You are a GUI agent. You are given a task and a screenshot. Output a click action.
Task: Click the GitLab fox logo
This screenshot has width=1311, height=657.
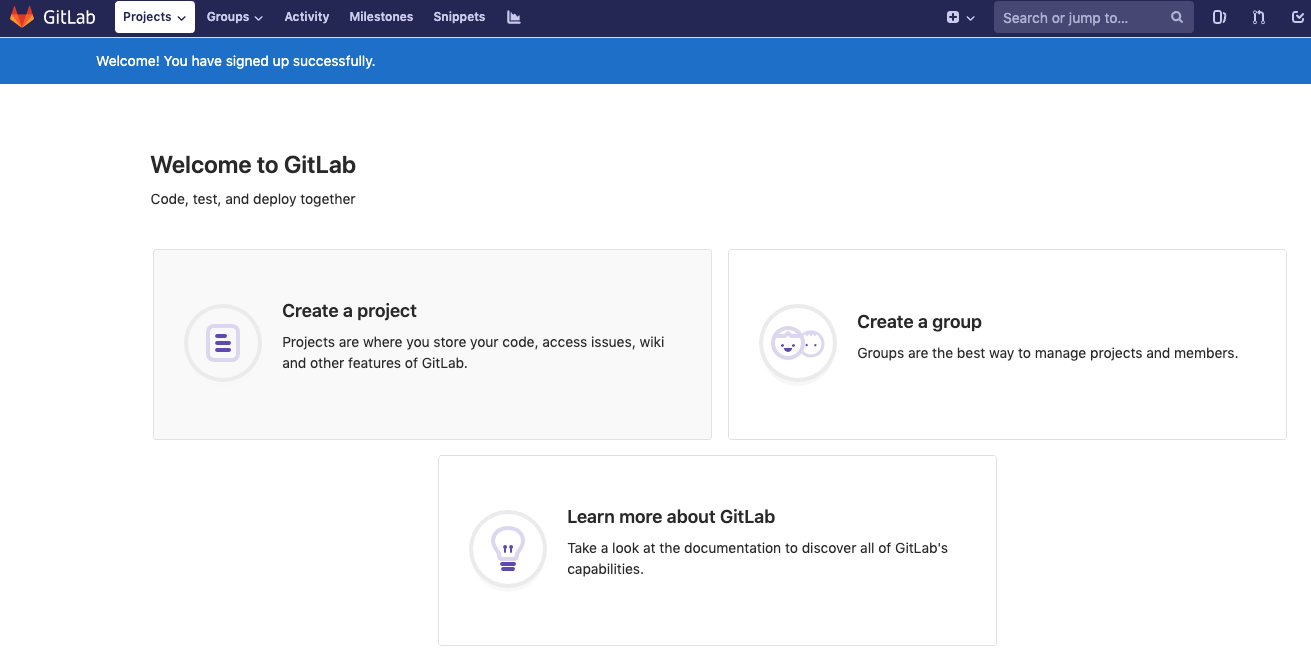(x=22, y=17)
